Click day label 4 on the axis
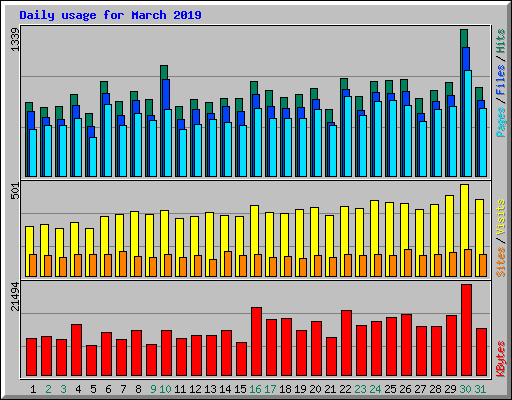 (x=78, y=389)
